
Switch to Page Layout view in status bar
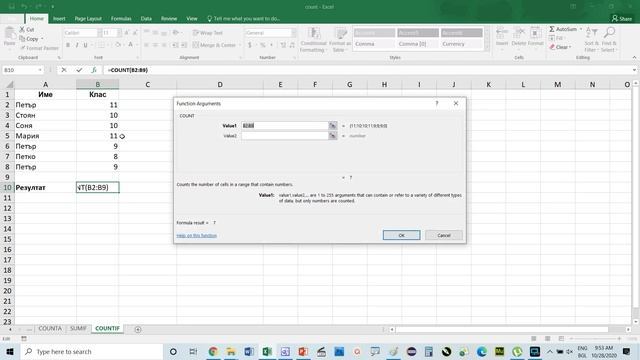point(547,339)
